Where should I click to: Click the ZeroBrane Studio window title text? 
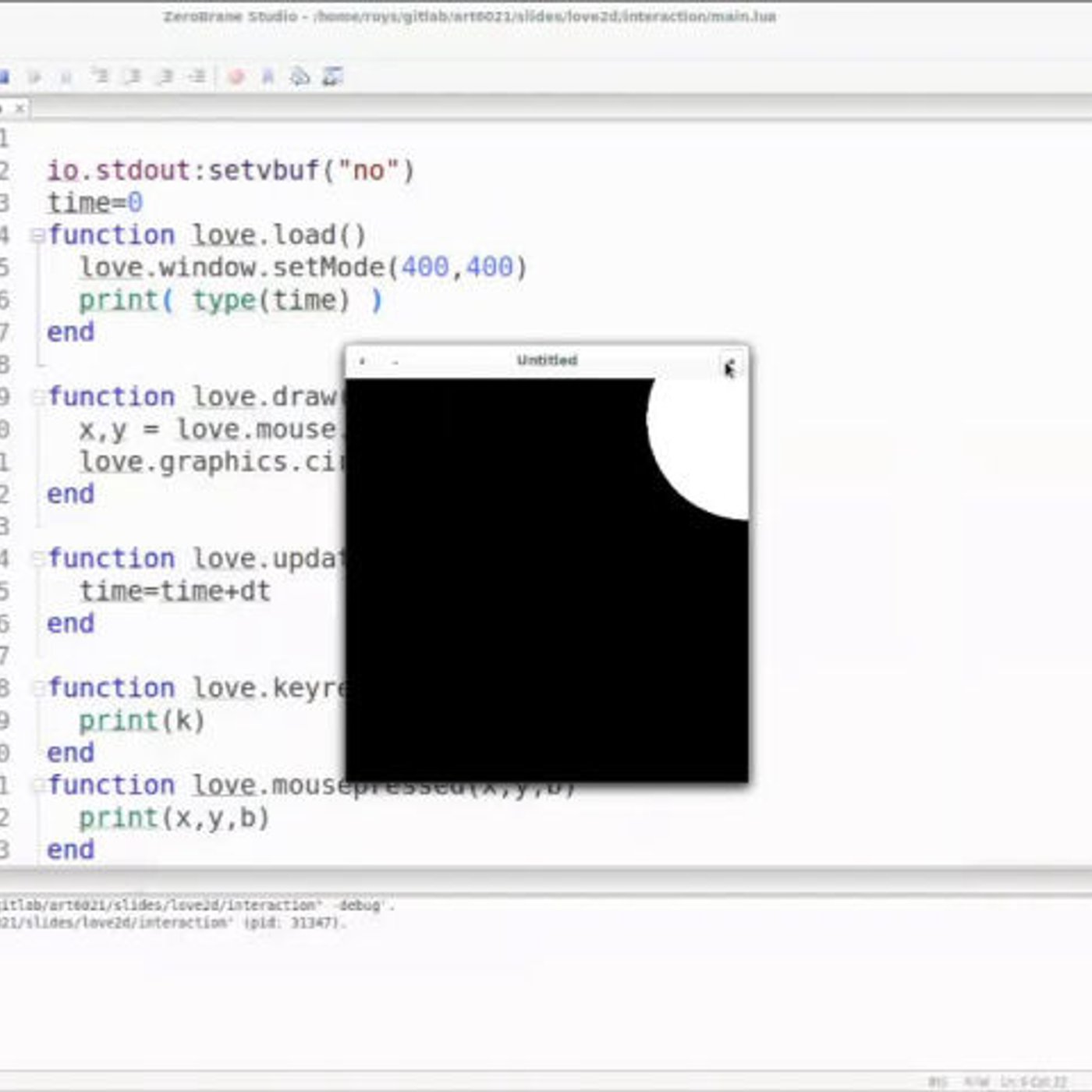pyautogui.click(x=470, y=16)
